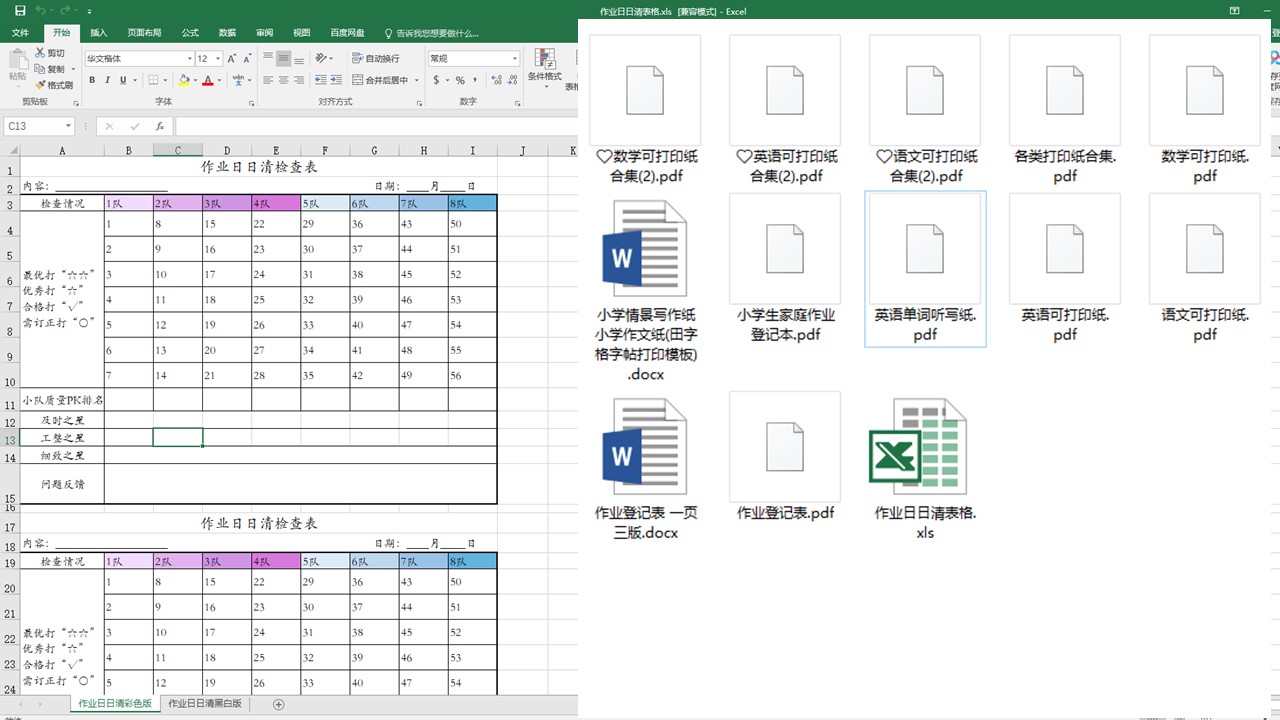Select the 各类打印纸合集.pdf file icon
1280x720 pixels.
click(1065, 90)
